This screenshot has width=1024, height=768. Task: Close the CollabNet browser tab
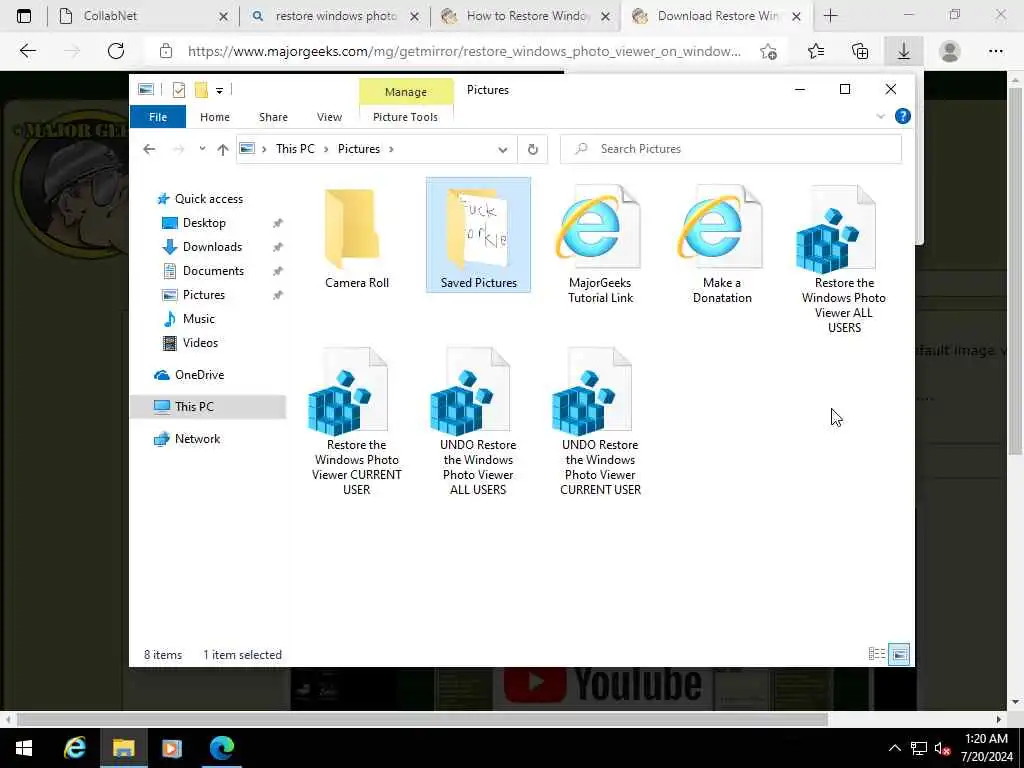coord(223,16)
